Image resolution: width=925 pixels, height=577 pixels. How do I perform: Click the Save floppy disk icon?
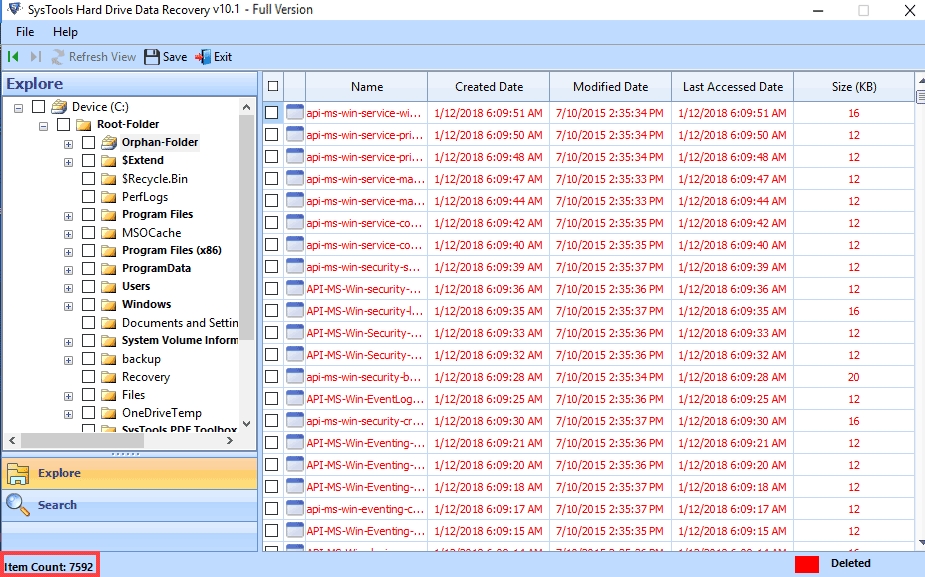(152, 57)
